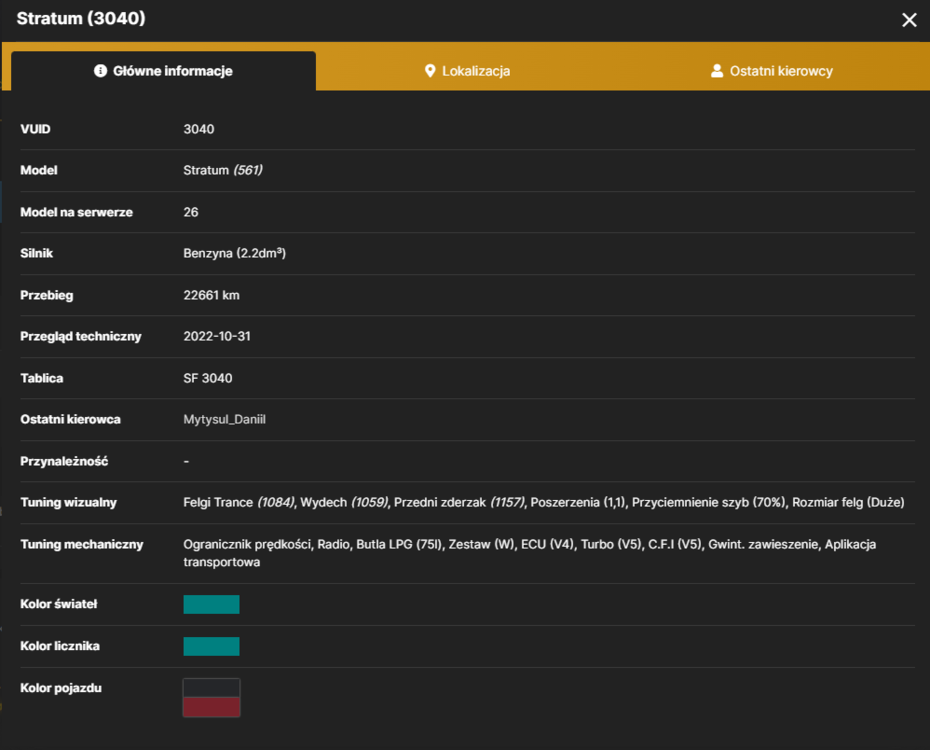Click the person icon for drivers
Viewport: 930px width, 750px height.
(x=716, y=71)
